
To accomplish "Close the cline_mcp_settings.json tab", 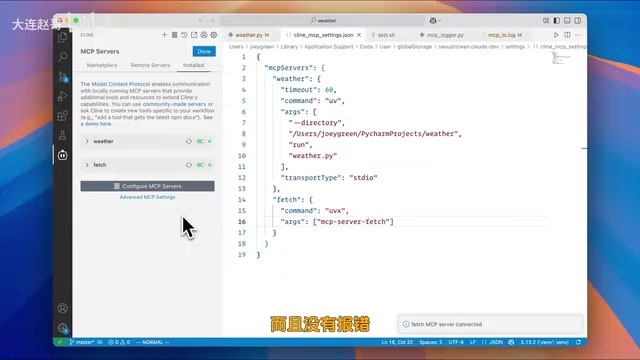I will click(x=359, y=35).
